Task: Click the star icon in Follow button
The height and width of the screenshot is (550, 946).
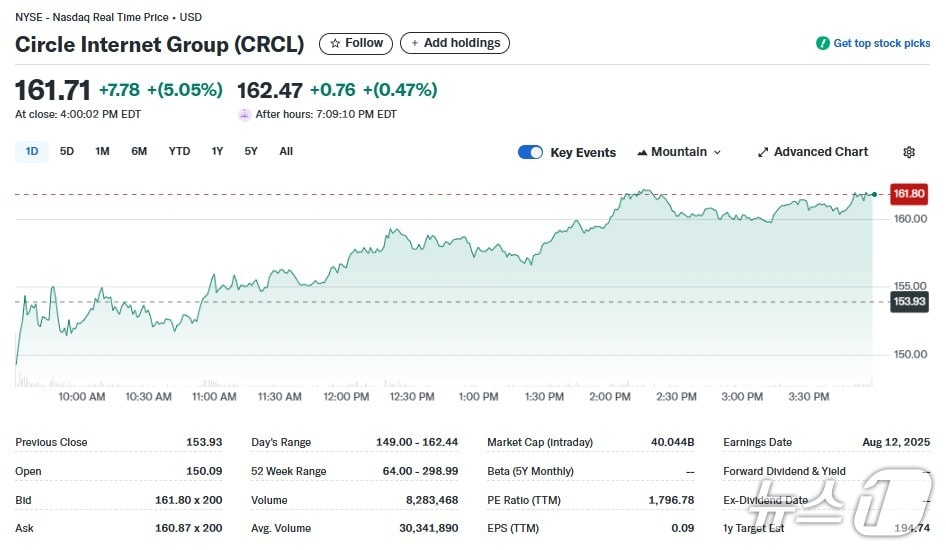Action: pos(335,43)
